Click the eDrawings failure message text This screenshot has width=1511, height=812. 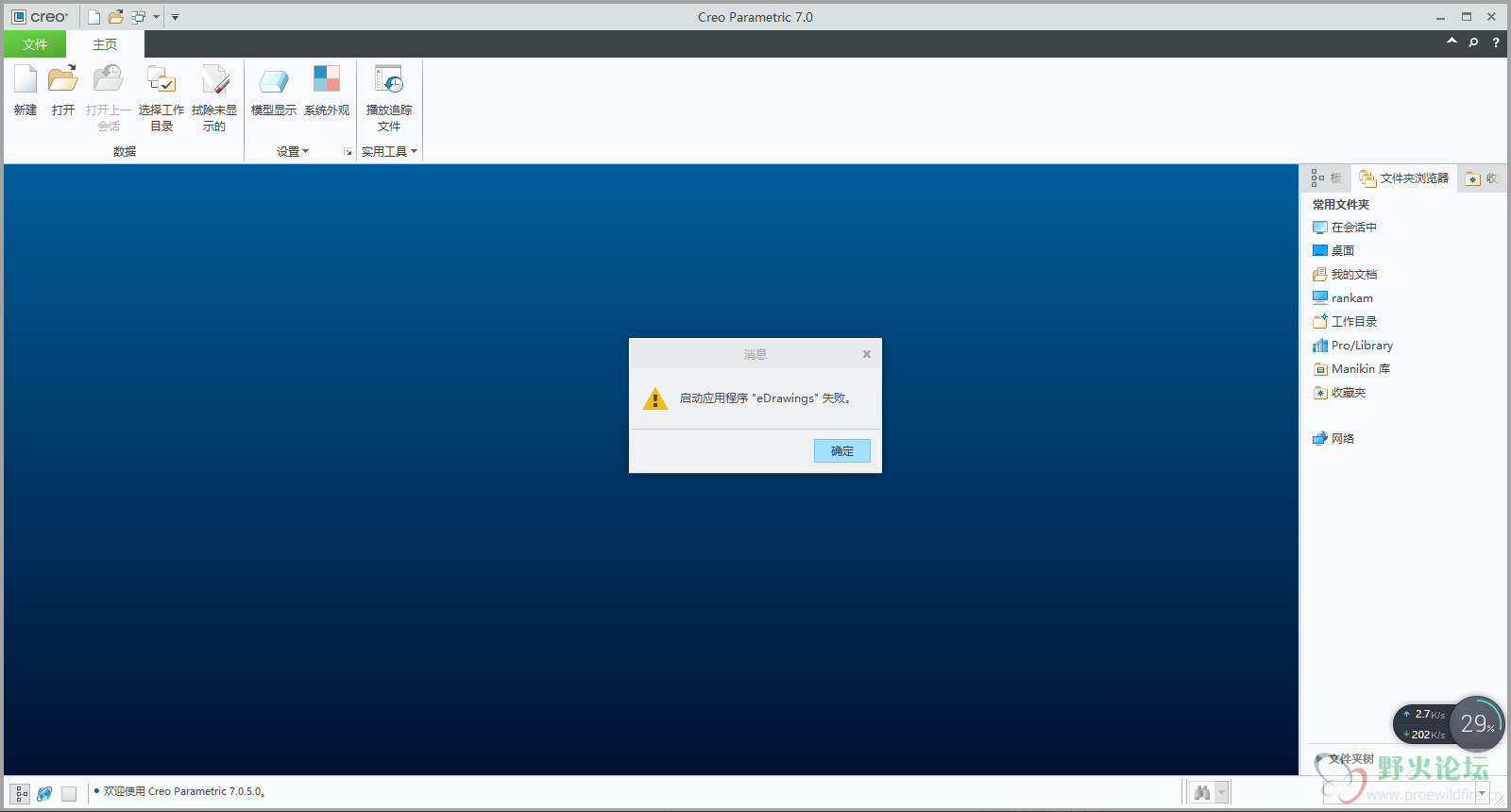766,398
